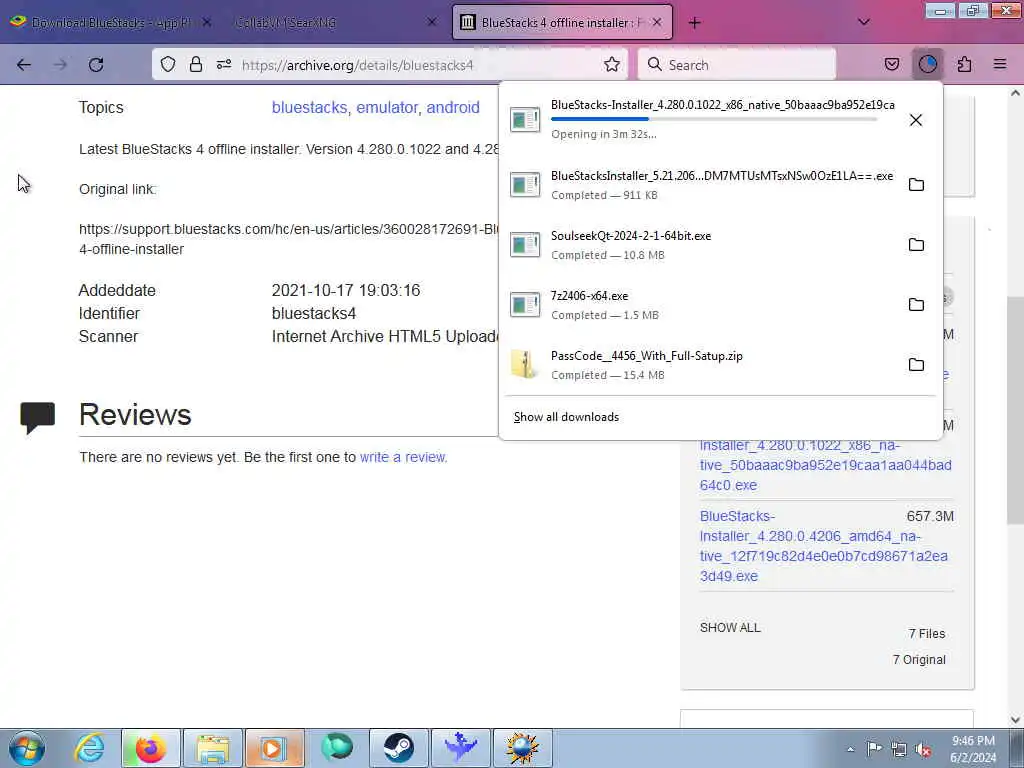Cancel the BlueStacks 4.280 download in progress

(916, 120)
